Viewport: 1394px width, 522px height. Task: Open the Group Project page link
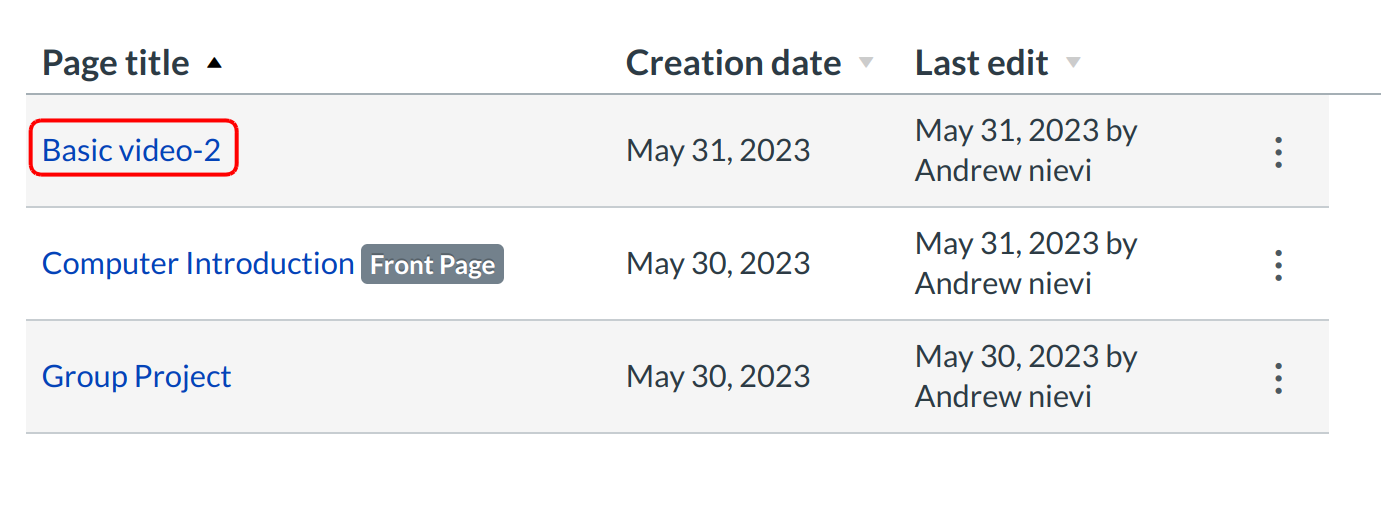coord(137,377)
